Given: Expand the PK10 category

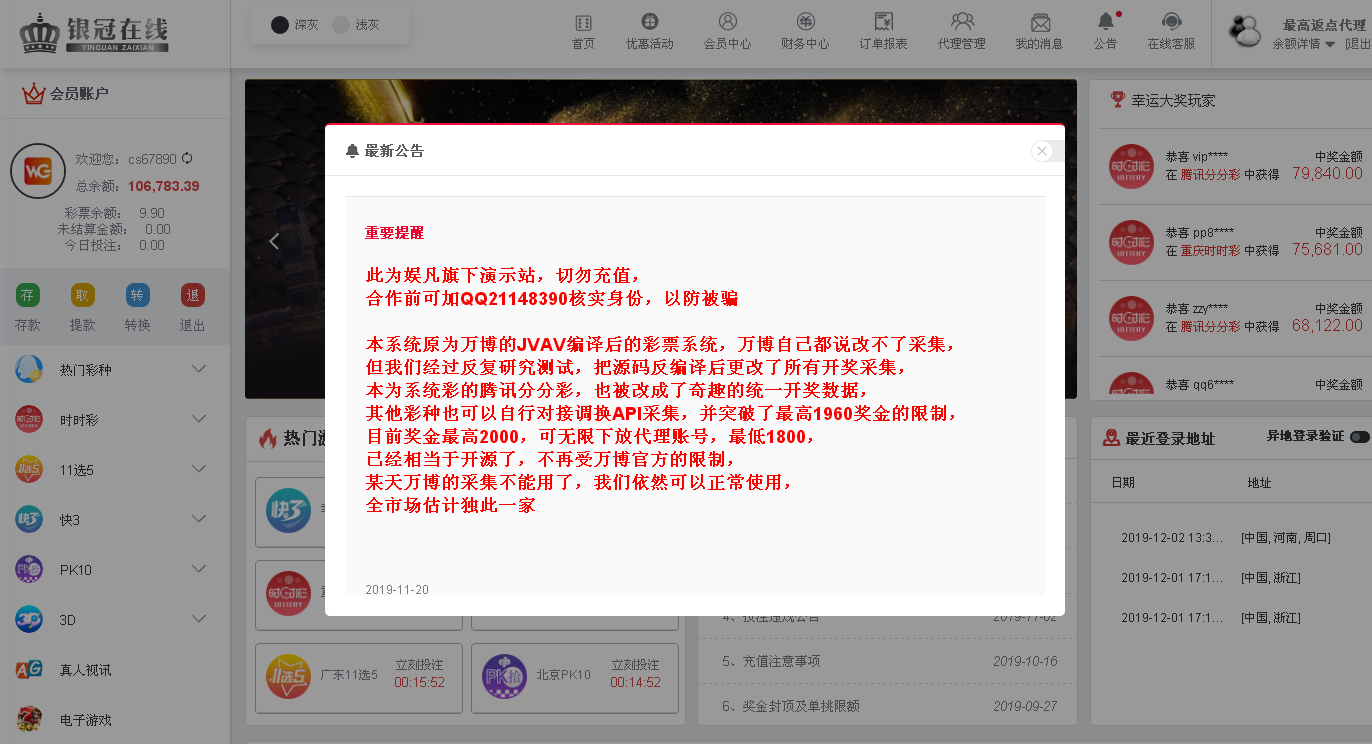Looking at the screenshot, I should click(x=199, y=569).
